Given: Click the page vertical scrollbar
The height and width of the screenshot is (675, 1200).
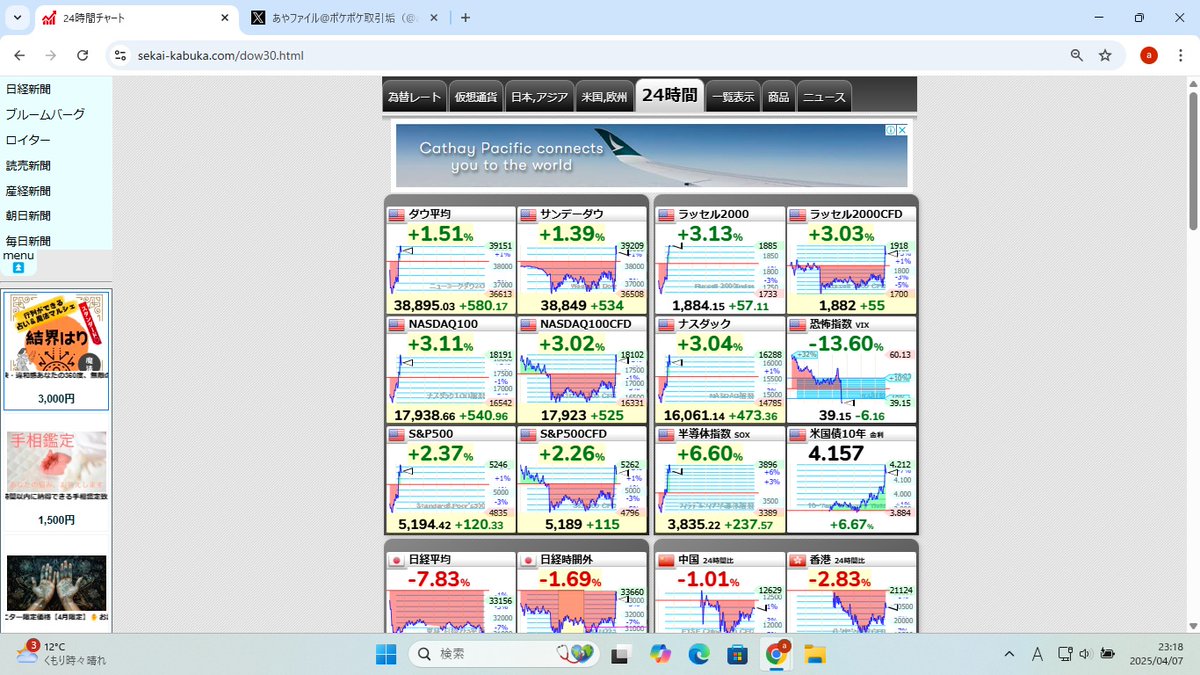Looking at the screenshot, I should point(1192,160).
